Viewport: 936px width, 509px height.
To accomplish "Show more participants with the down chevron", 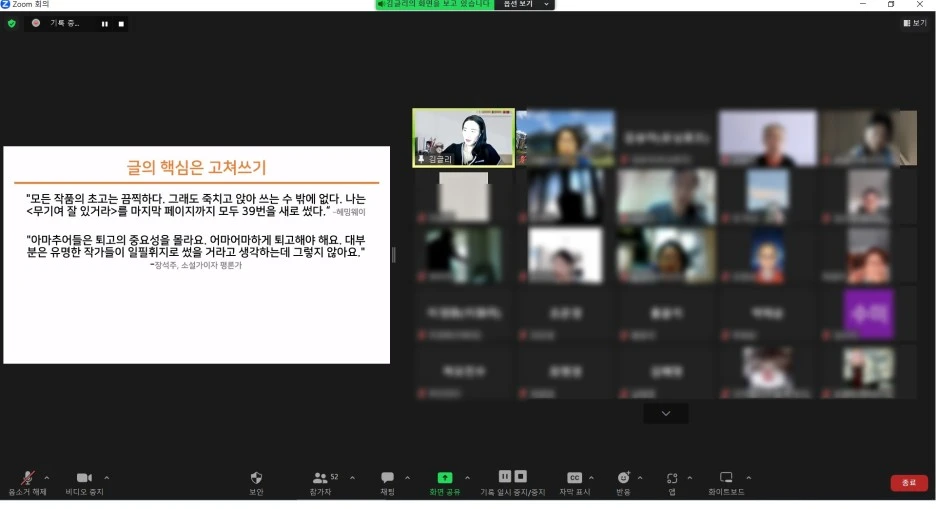I will click(666, 414).
